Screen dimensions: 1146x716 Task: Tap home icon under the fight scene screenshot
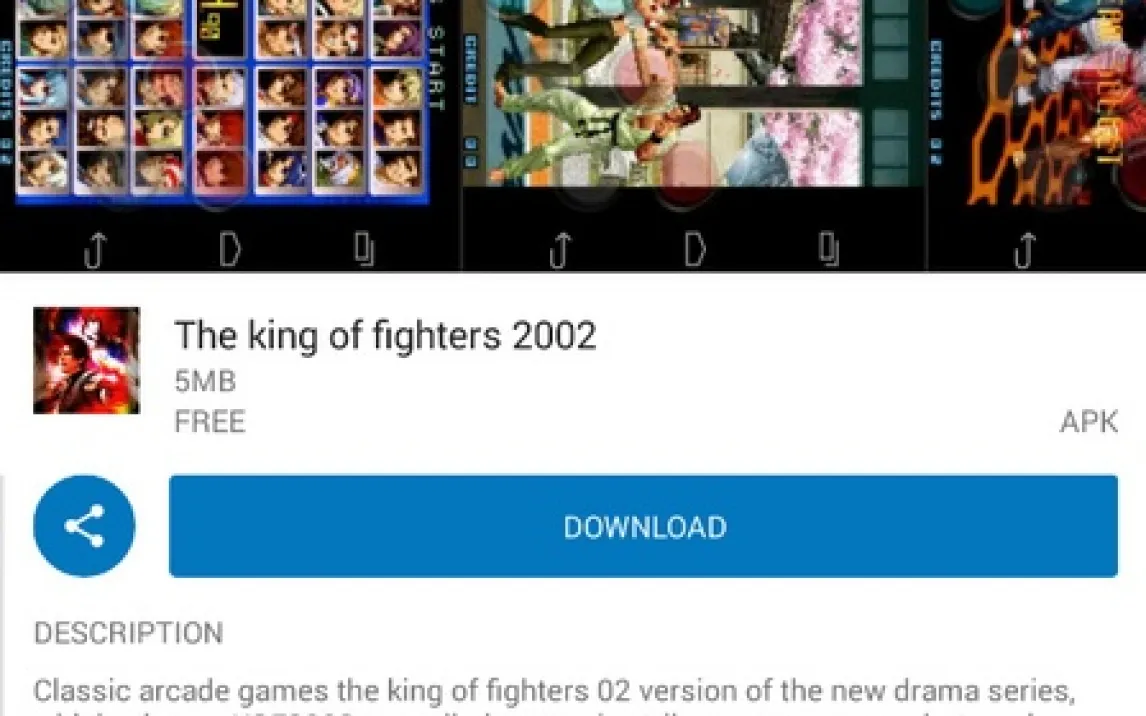click(x=694, y=249)
